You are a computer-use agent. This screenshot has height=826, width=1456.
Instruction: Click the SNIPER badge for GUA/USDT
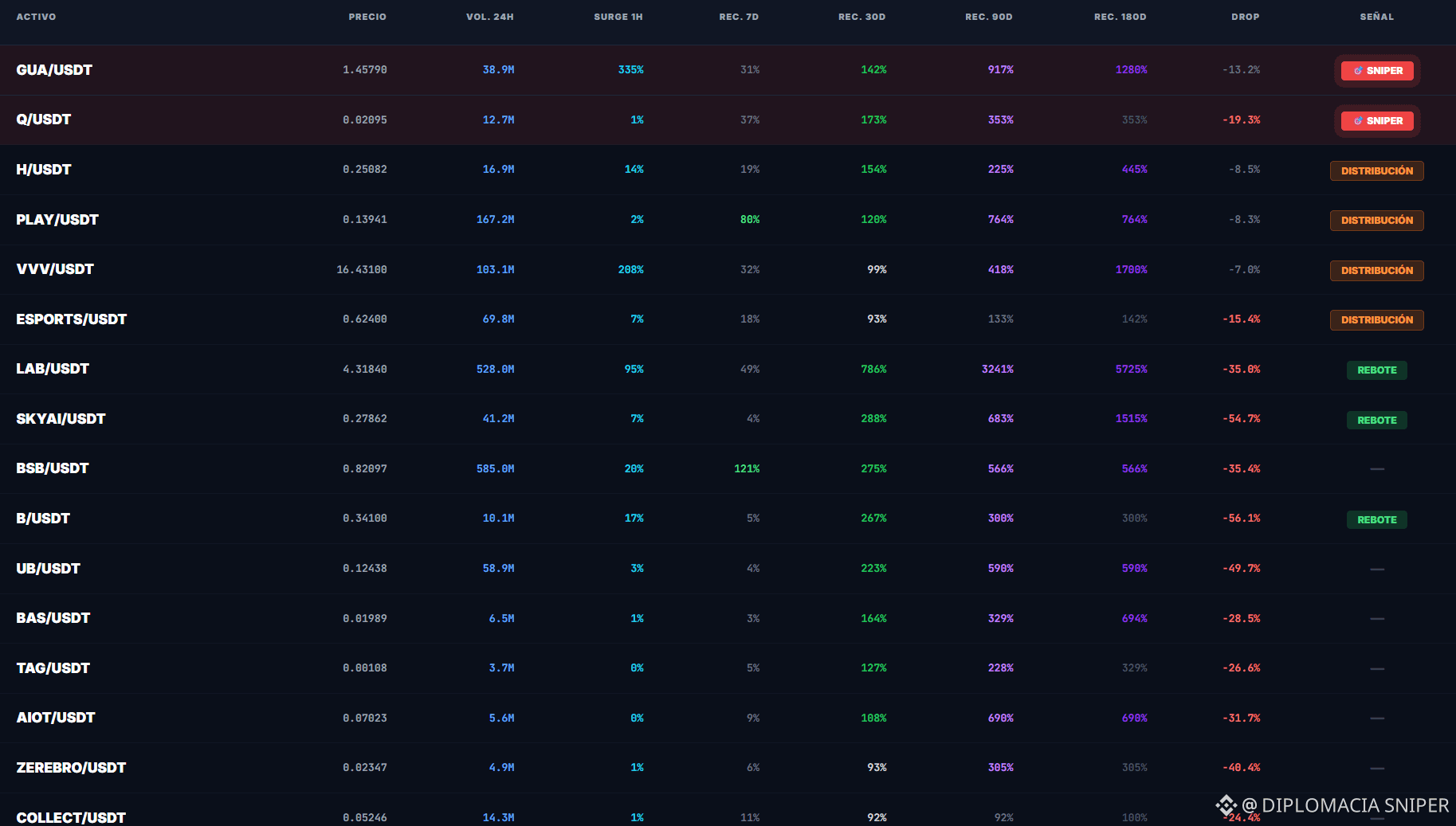1377,71
